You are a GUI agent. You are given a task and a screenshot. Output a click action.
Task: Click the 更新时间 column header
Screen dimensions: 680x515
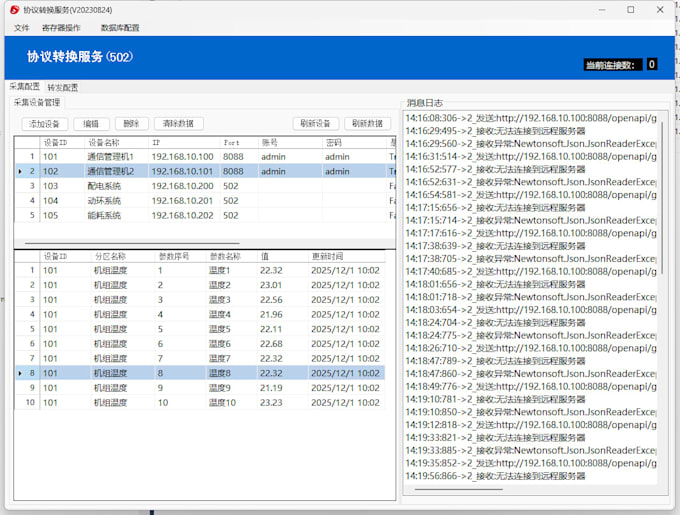click(346, 256)
